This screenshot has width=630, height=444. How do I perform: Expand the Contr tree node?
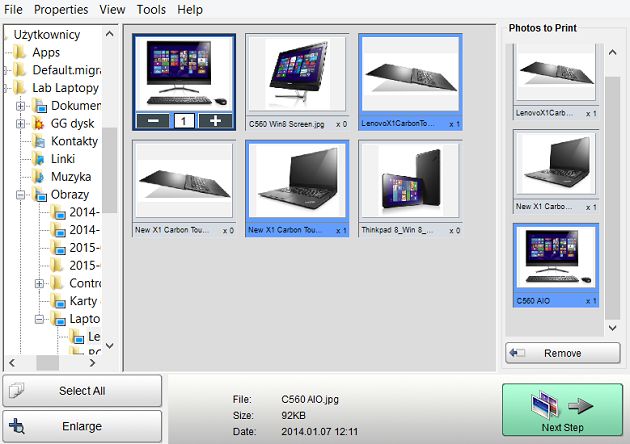tap(39, 284)
